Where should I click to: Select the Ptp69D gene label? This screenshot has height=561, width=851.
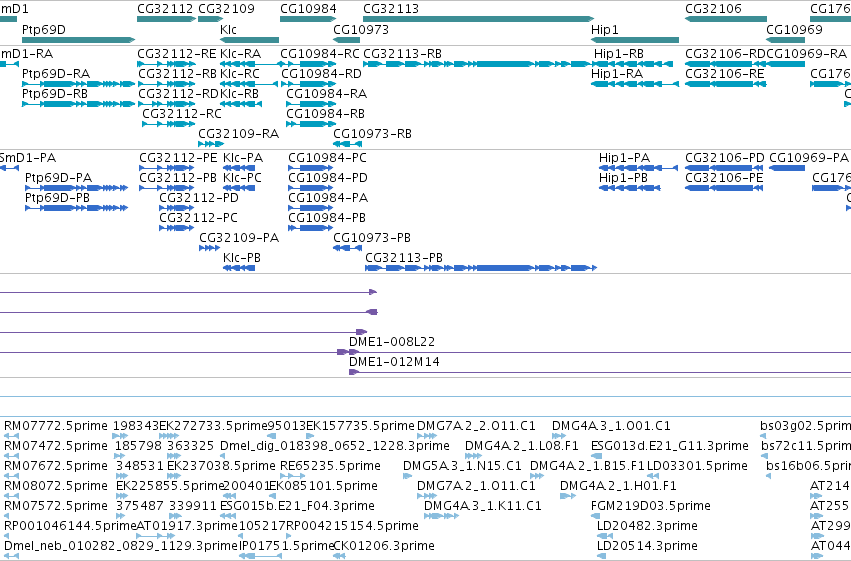click(x=43, y=29)
